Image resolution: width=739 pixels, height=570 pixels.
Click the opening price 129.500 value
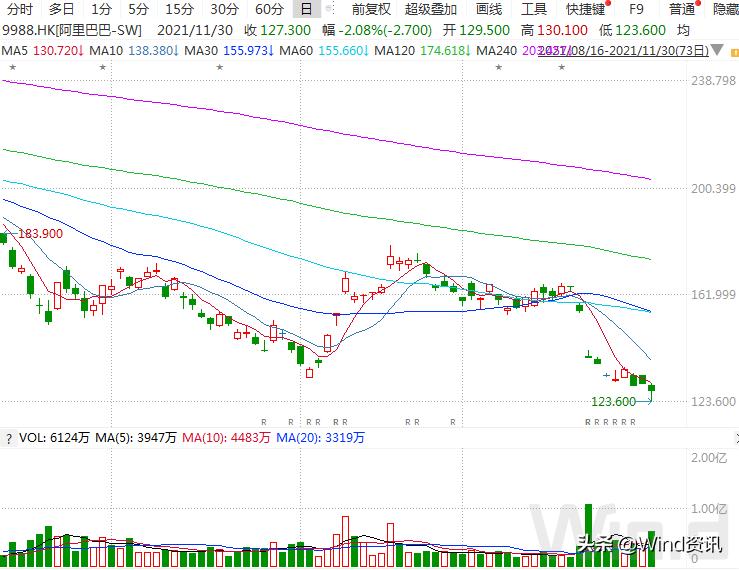pyautogui.click(x=484, y=30)
